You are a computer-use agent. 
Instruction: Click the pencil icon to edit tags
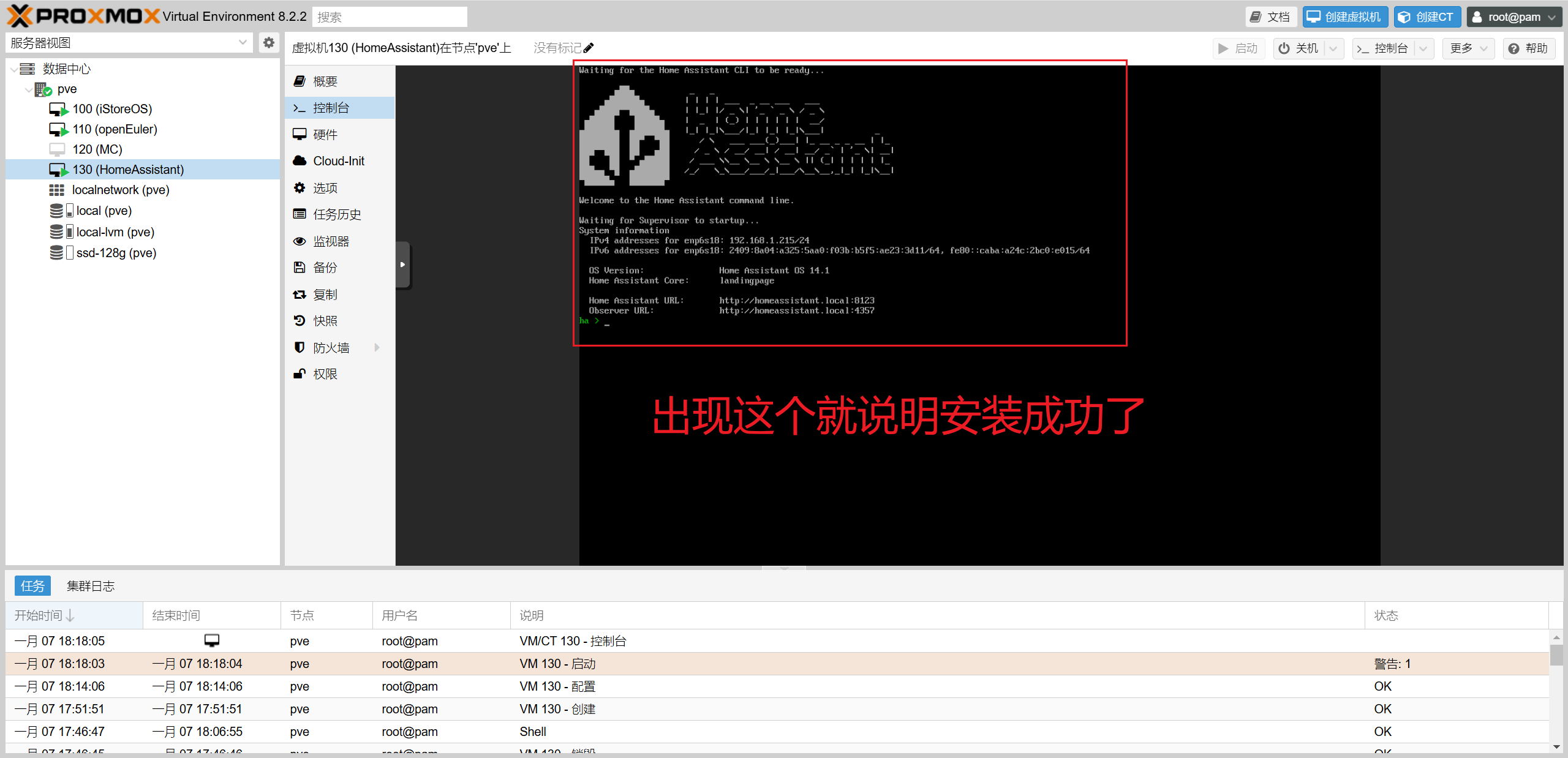[x=589, y=48]
